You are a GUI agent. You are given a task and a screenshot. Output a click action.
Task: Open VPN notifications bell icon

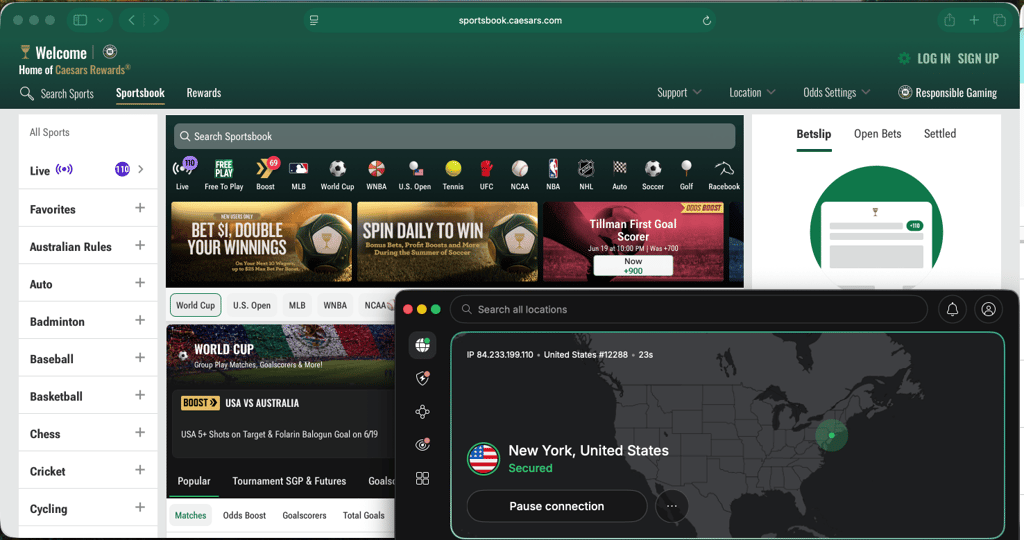coord(952,309)
